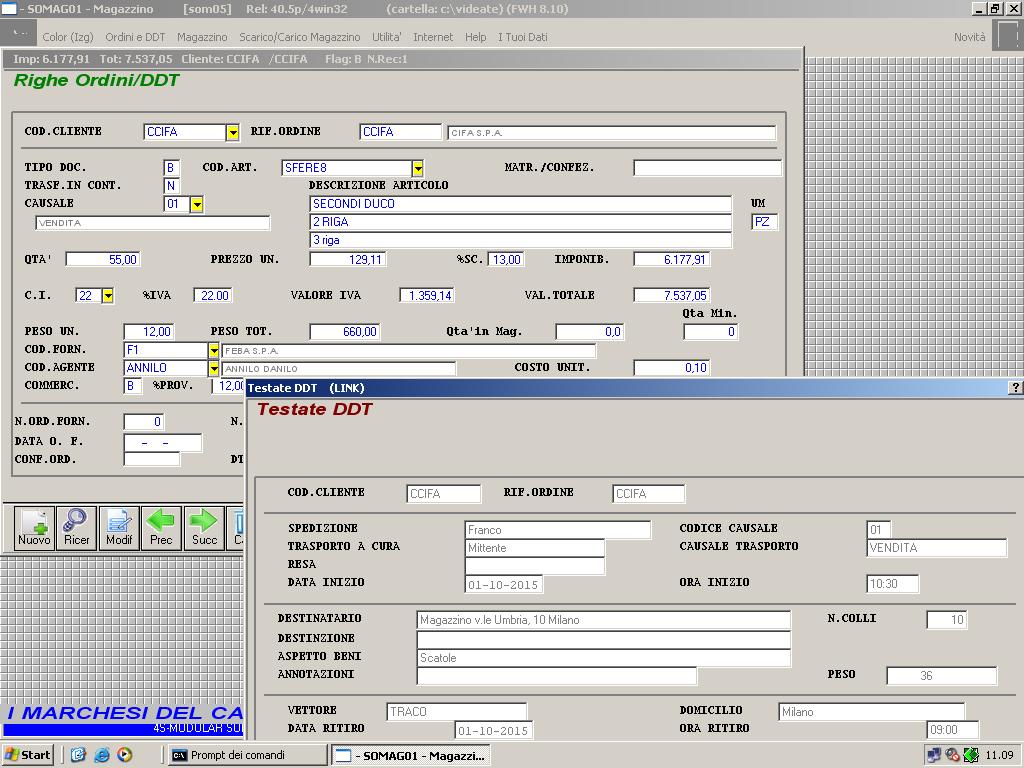
Task: Click the green diamond tray icon
Action: click(971, 755)
